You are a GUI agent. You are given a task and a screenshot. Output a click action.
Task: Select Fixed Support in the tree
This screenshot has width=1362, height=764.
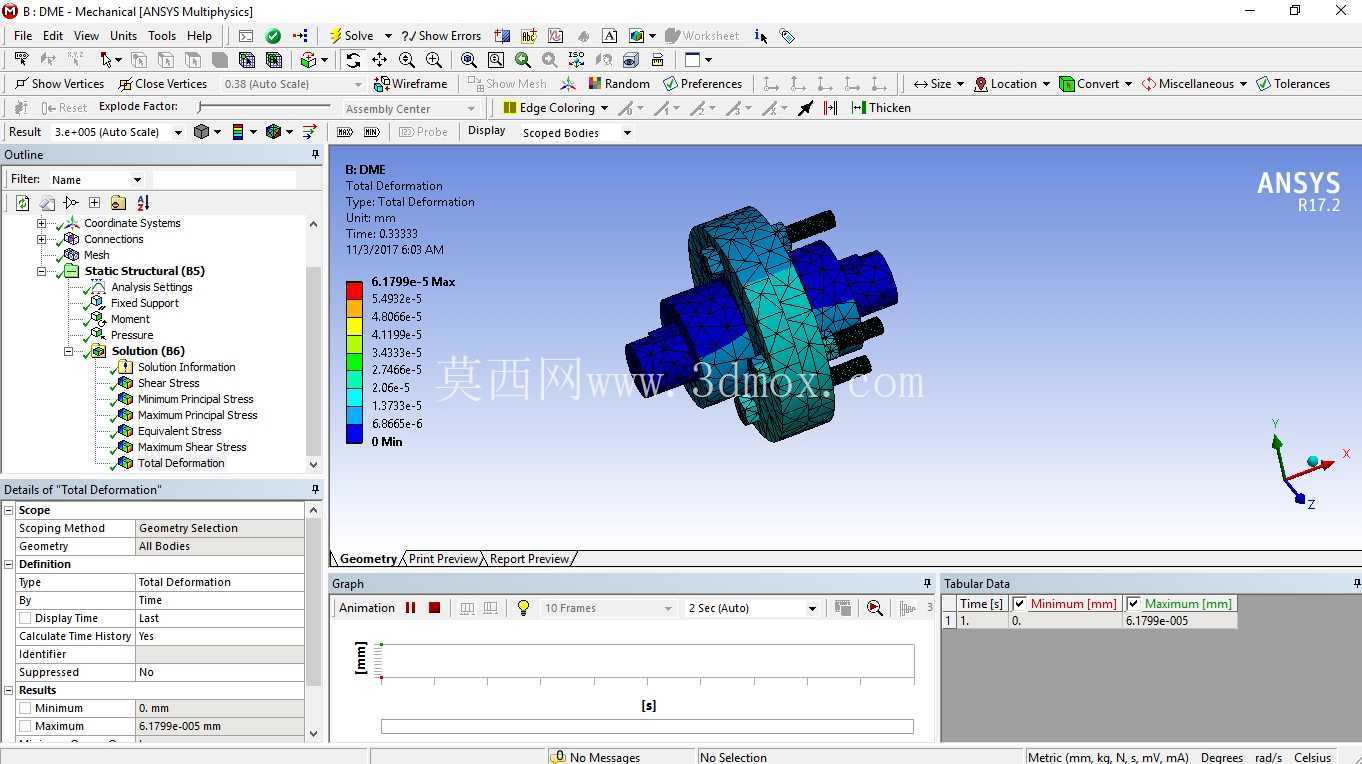click(x=145, y=303)
